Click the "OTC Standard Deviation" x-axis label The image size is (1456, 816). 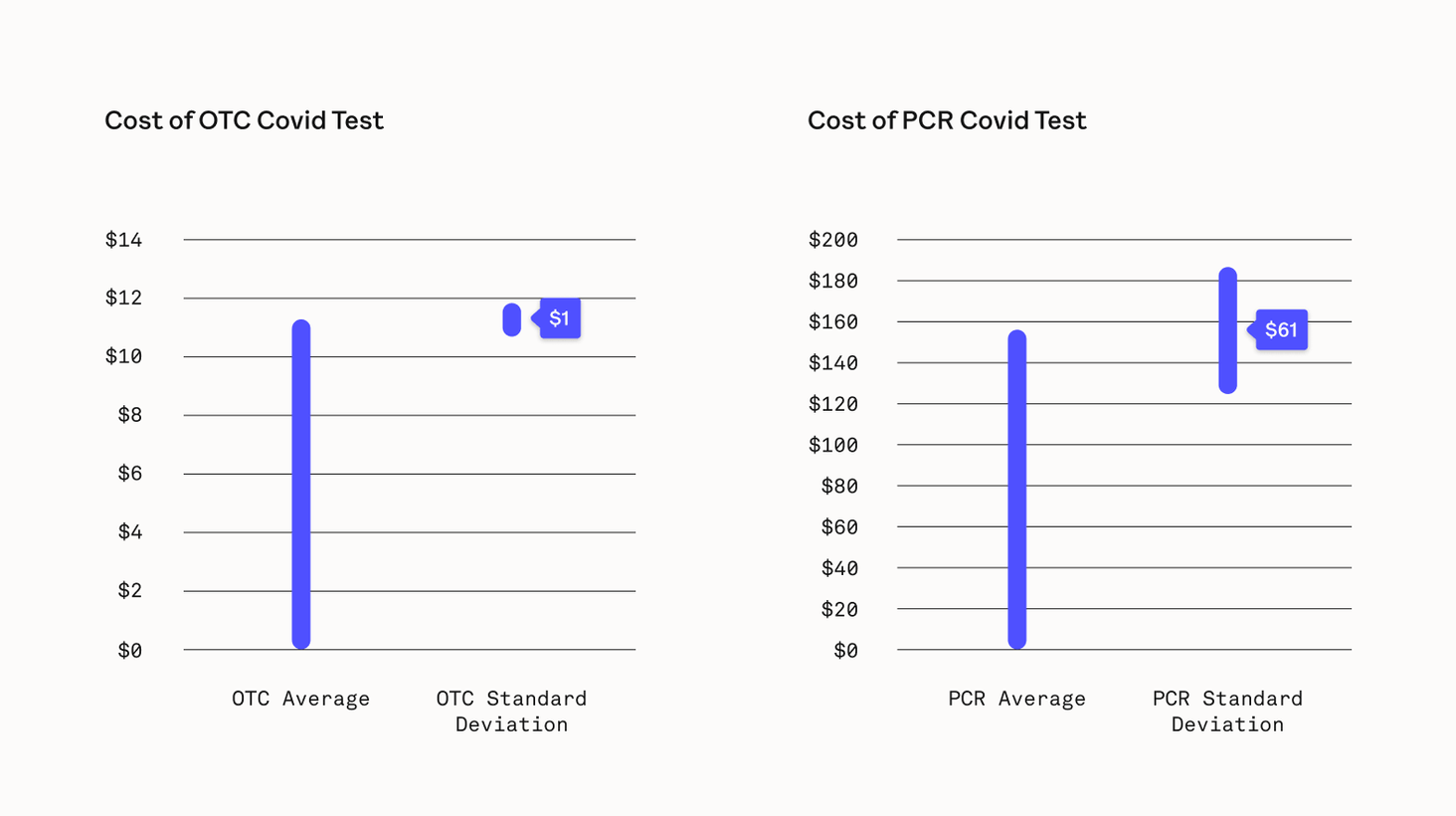coord(511,711)
